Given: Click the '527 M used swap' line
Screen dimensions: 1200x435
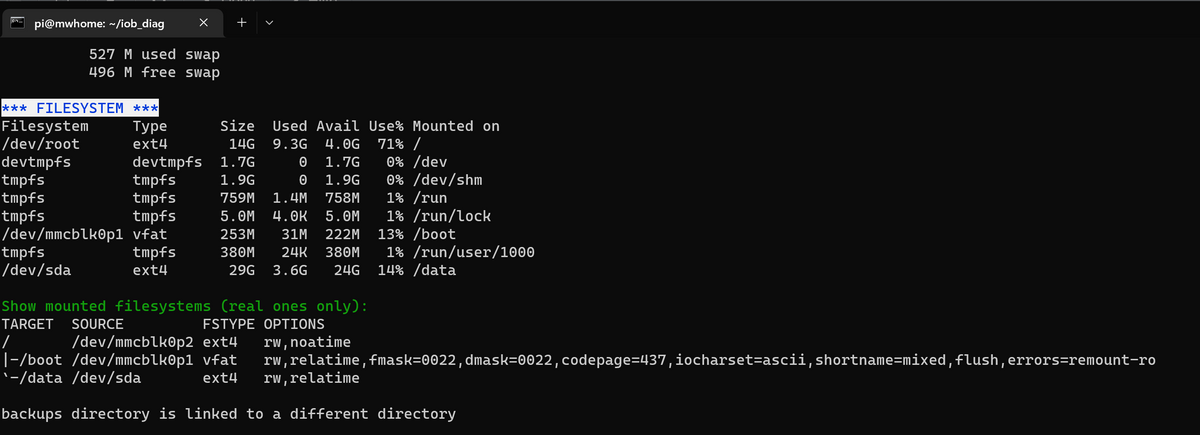Looking at the screenshot, I should (154, 54).
